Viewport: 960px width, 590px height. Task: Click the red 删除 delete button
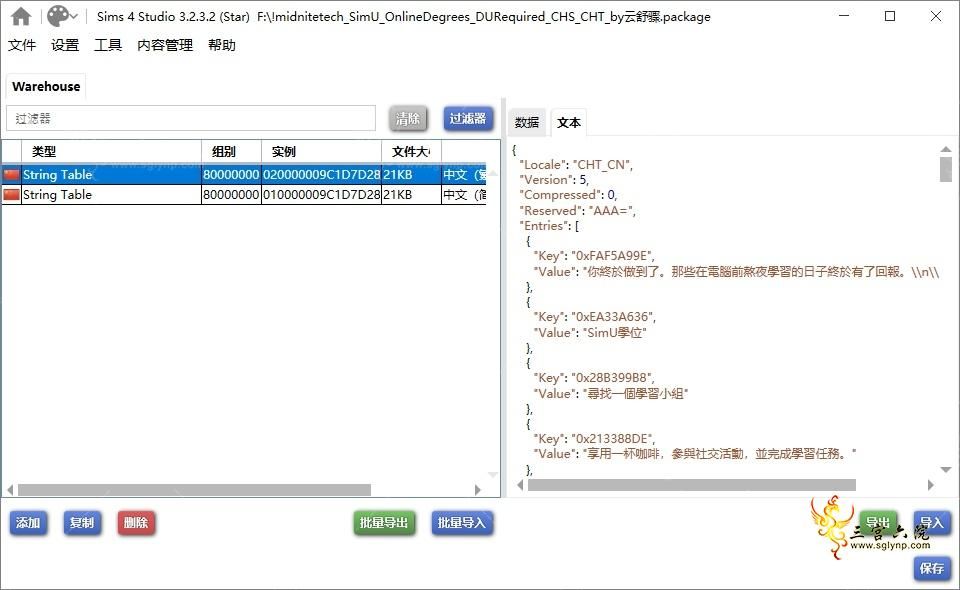(x=136, y=523)
